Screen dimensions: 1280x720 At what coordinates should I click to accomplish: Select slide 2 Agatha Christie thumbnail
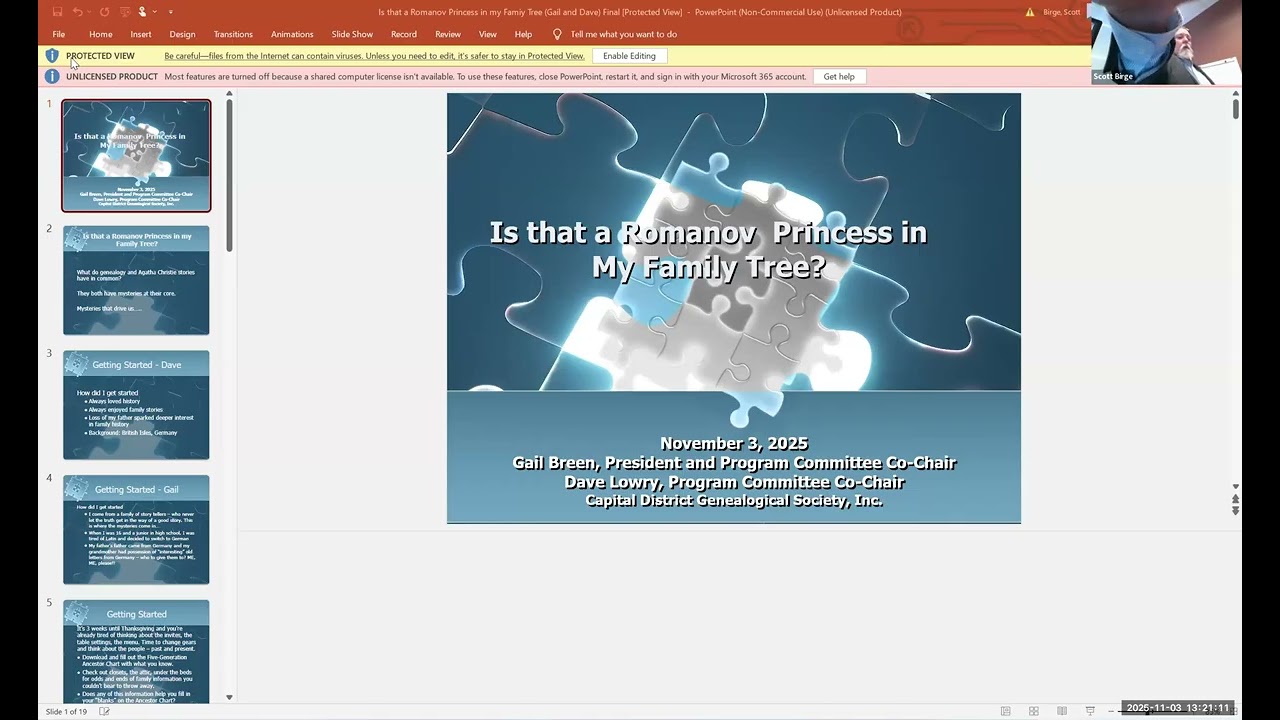point(136,280)
